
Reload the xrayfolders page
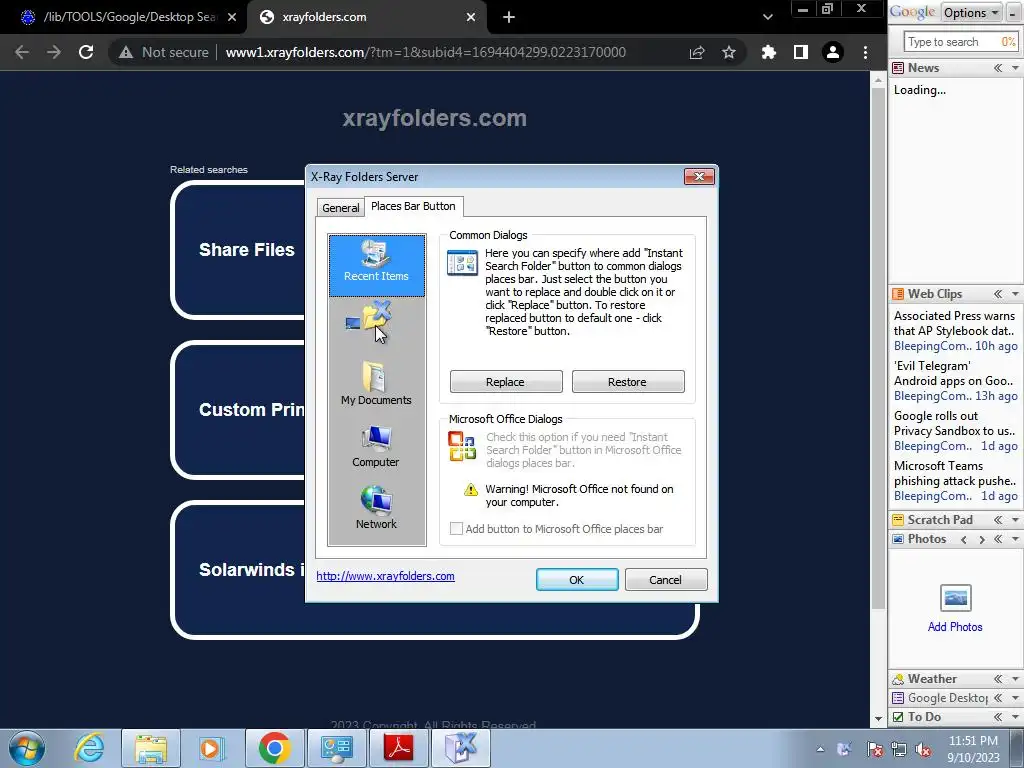click(x=86, y=52)
